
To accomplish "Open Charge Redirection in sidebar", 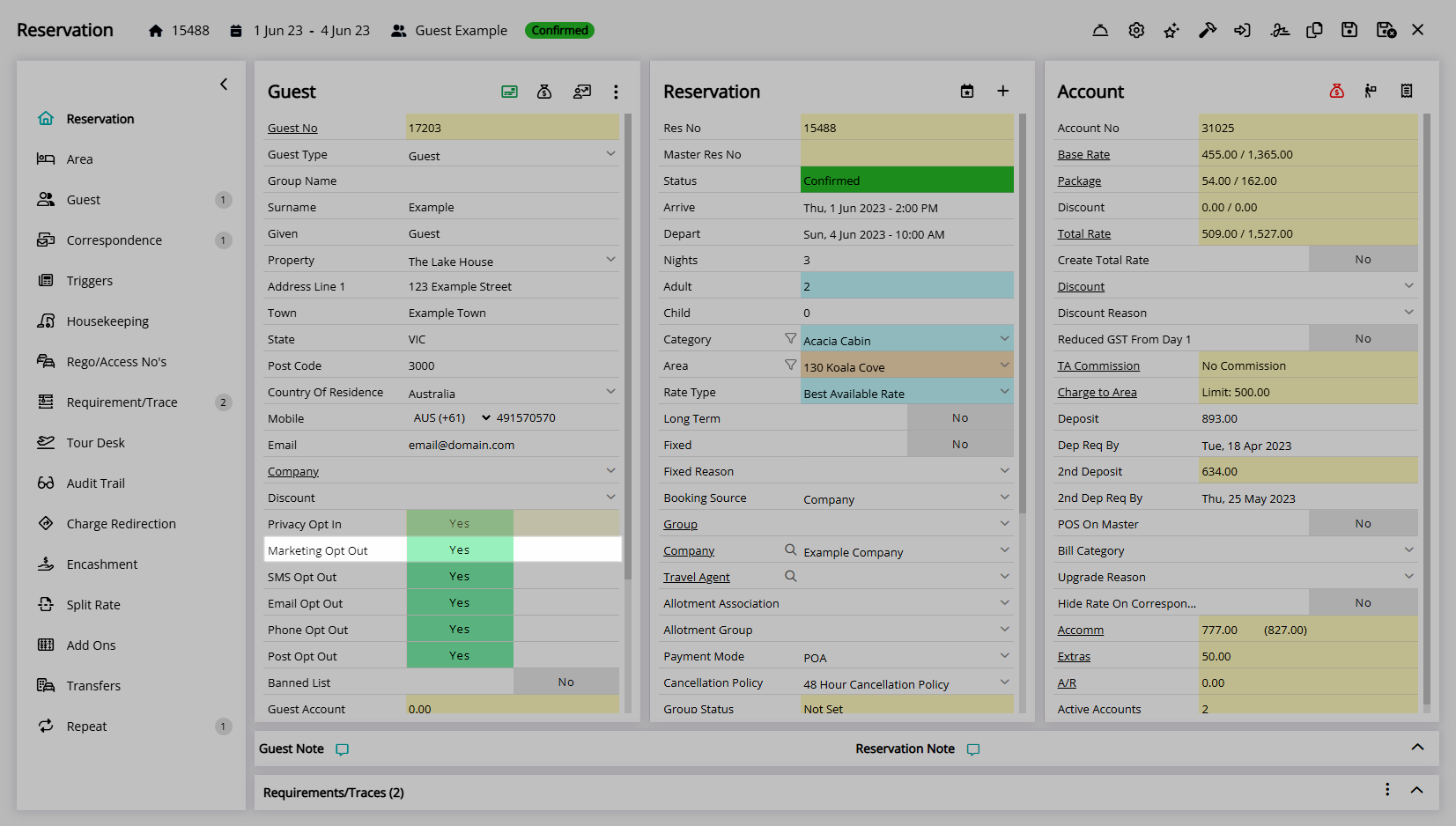I will (x=122, y=524).
